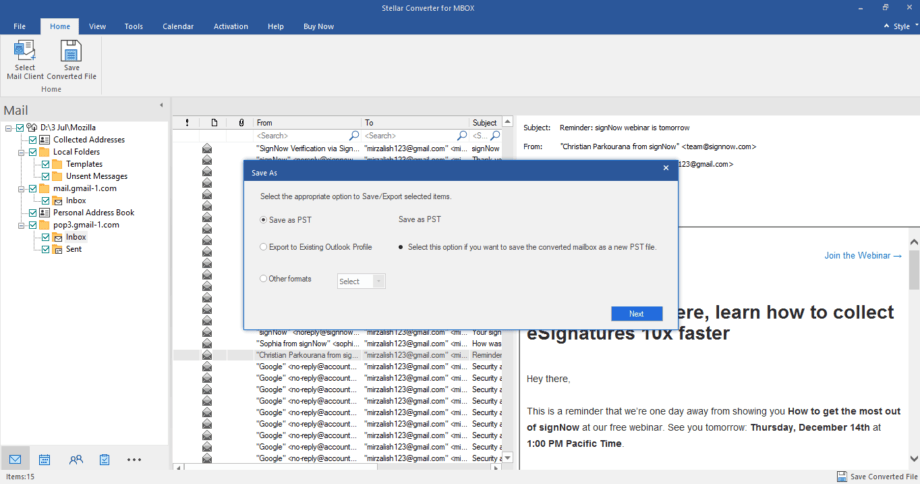Uncheck the Unsent Messages checkbox
Screen dimensions: 920x484
coord(45,176)
